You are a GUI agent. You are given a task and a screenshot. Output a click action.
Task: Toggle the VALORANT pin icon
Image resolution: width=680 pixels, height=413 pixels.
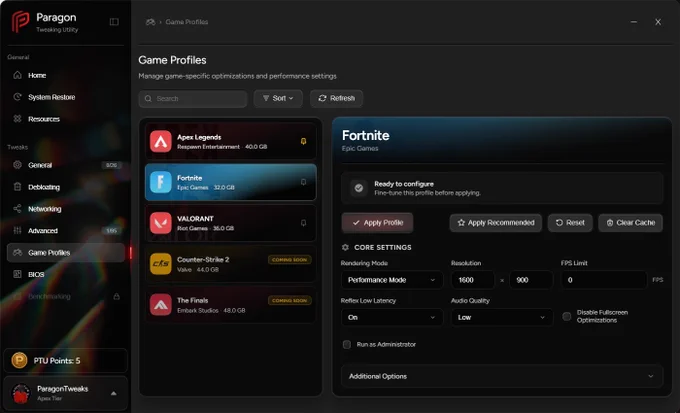click(304, 223)
